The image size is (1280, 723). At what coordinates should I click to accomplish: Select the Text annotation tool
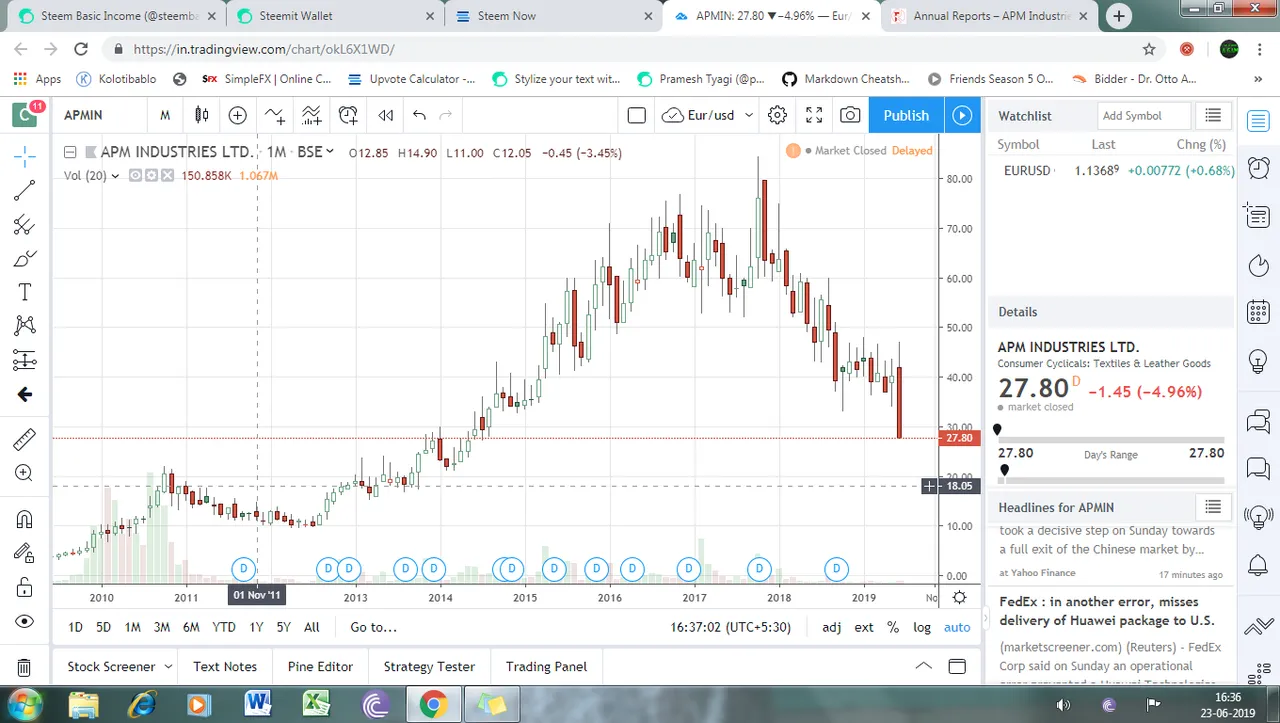tap(25, 292)
